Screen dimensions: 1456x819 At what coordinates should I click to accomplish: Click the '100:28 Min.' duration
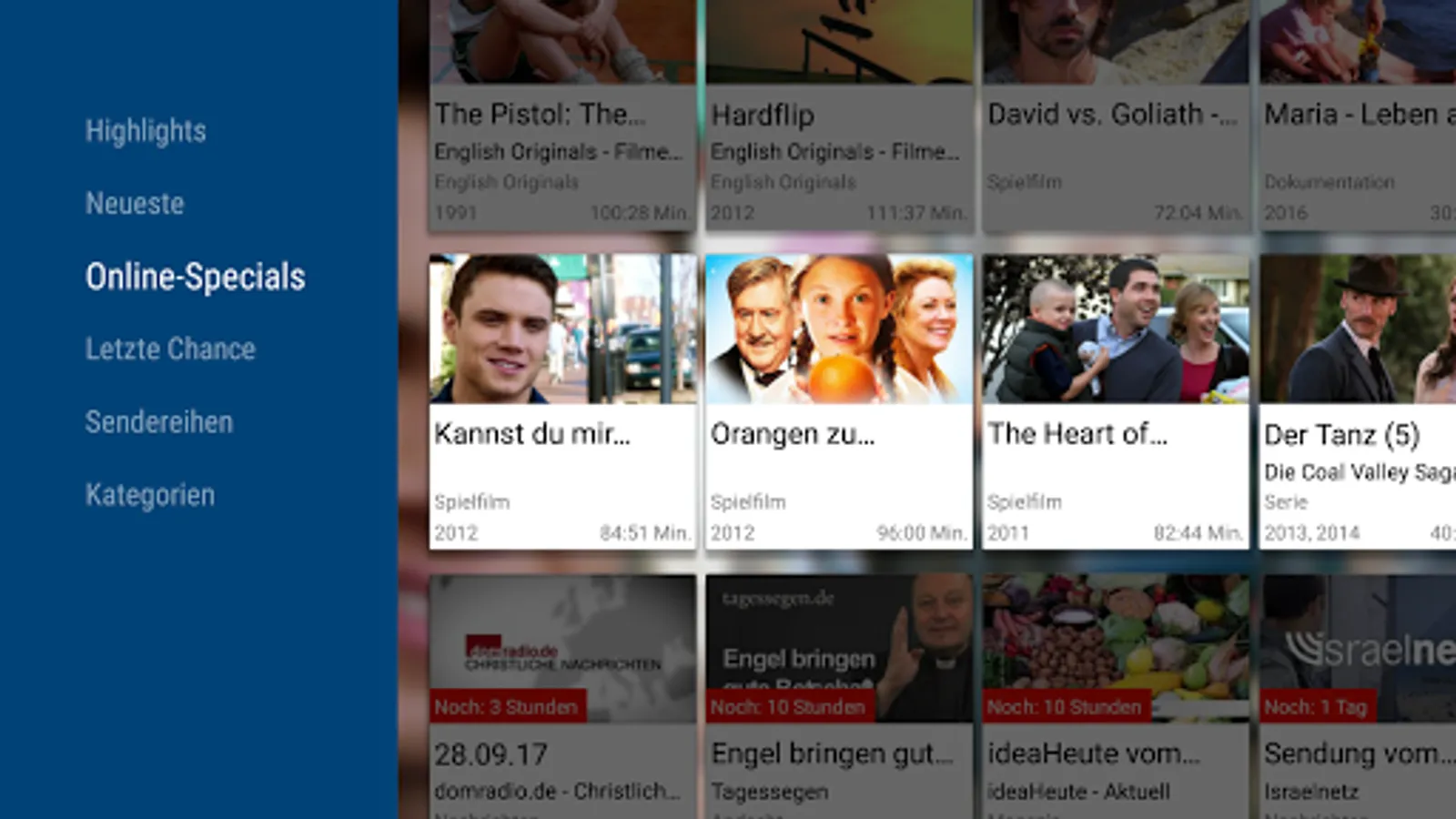(x=640, y=212)
